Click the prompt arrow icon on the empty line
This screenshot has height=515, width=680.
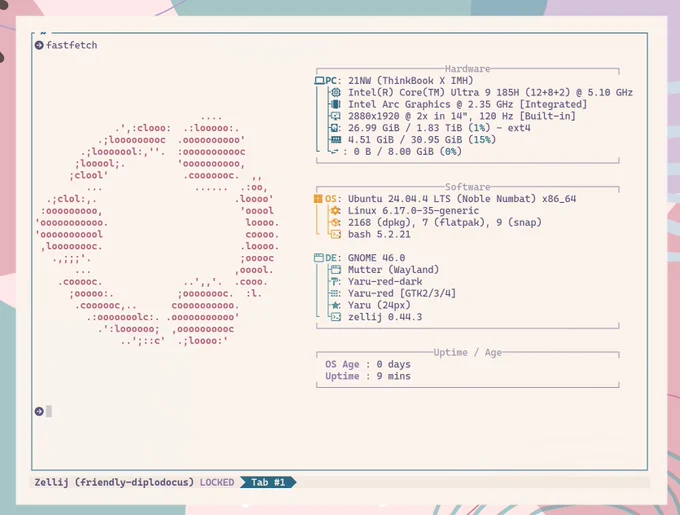click(x=39, y=411)
